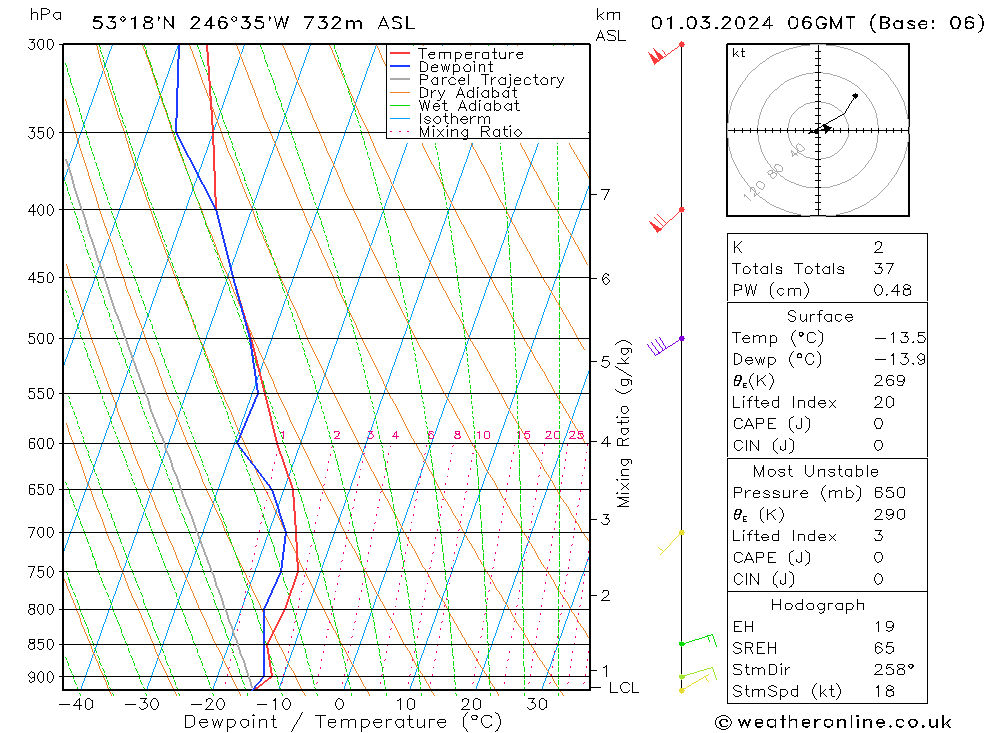Click the Most Unstable section header

point(816,471)
